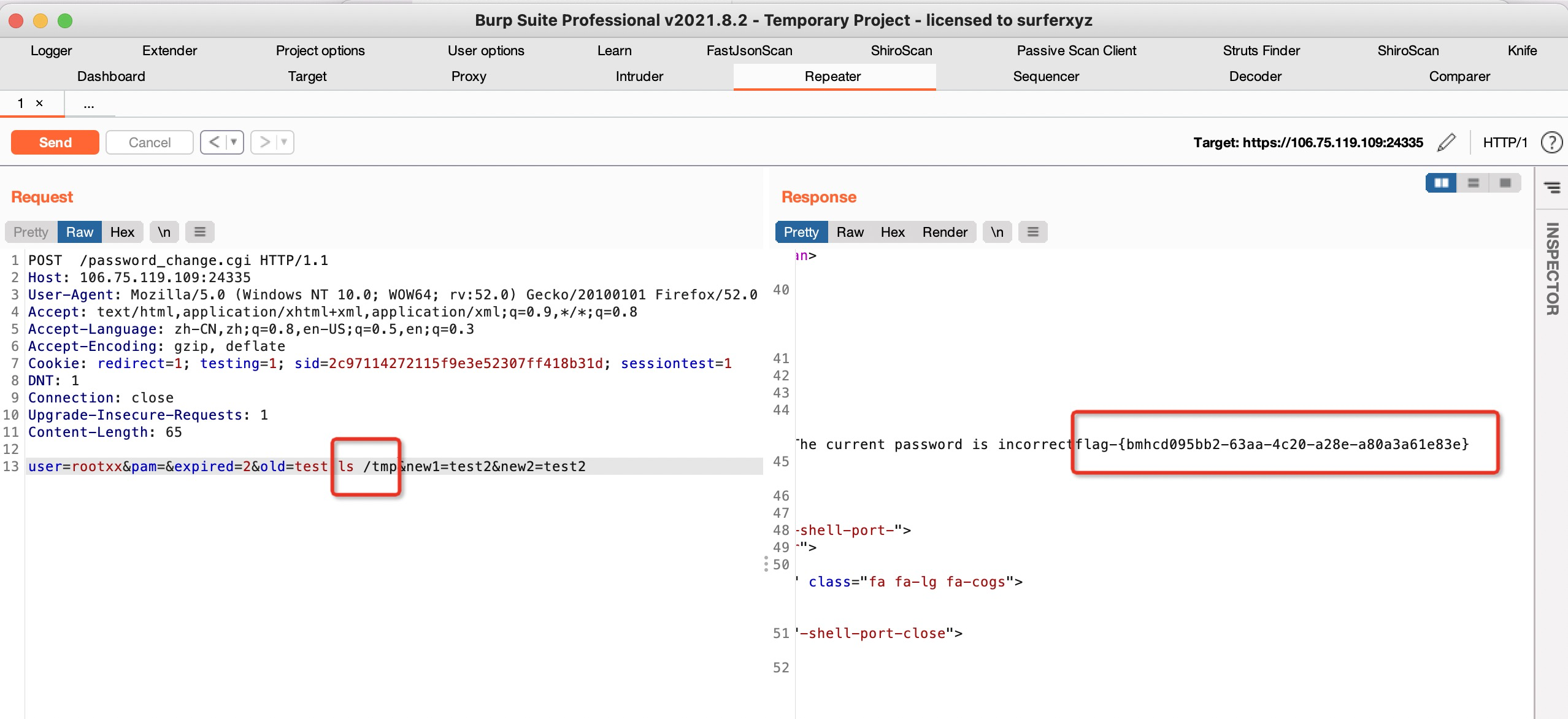This screenshot has height=719, width=1568.
Task: Go back to previous request in history
Action: point(213,142)
